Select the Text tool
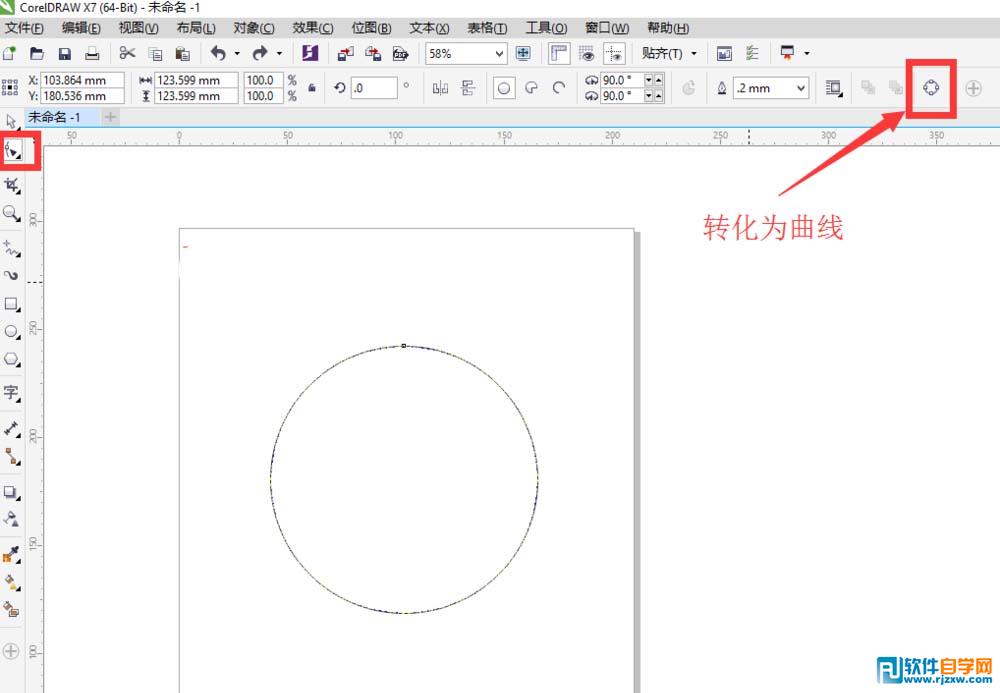Viewport: 1000px width, 693px height. point(12,393)
